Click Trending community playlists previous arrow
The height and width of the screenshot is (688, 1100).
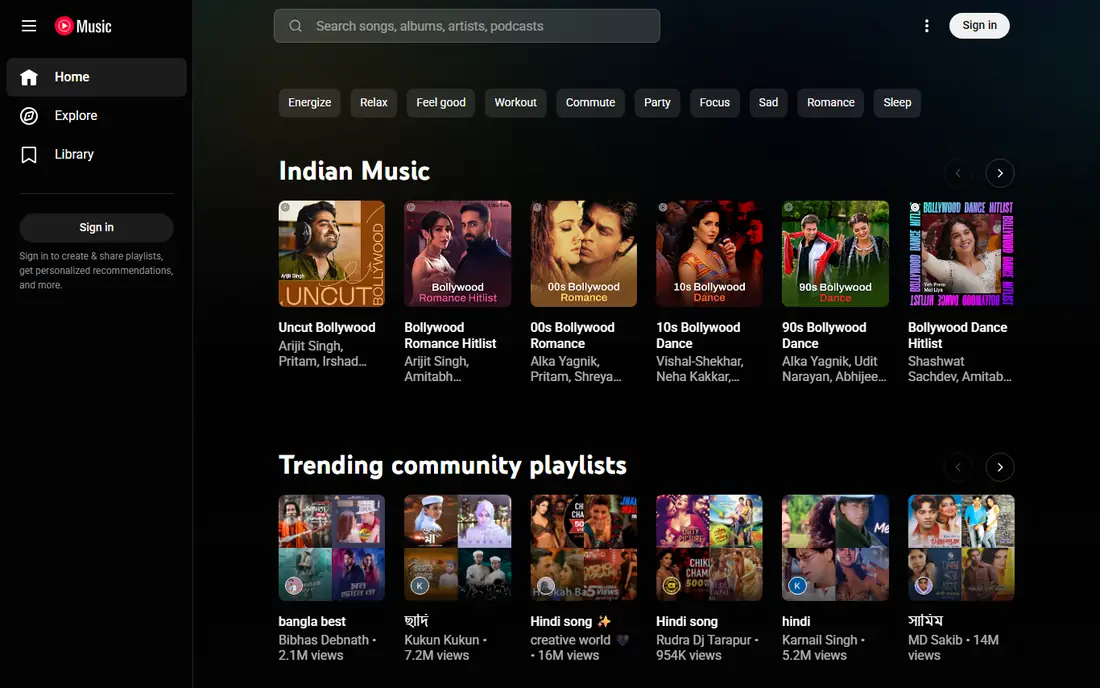pyautogui.click(x=958, y=467)
